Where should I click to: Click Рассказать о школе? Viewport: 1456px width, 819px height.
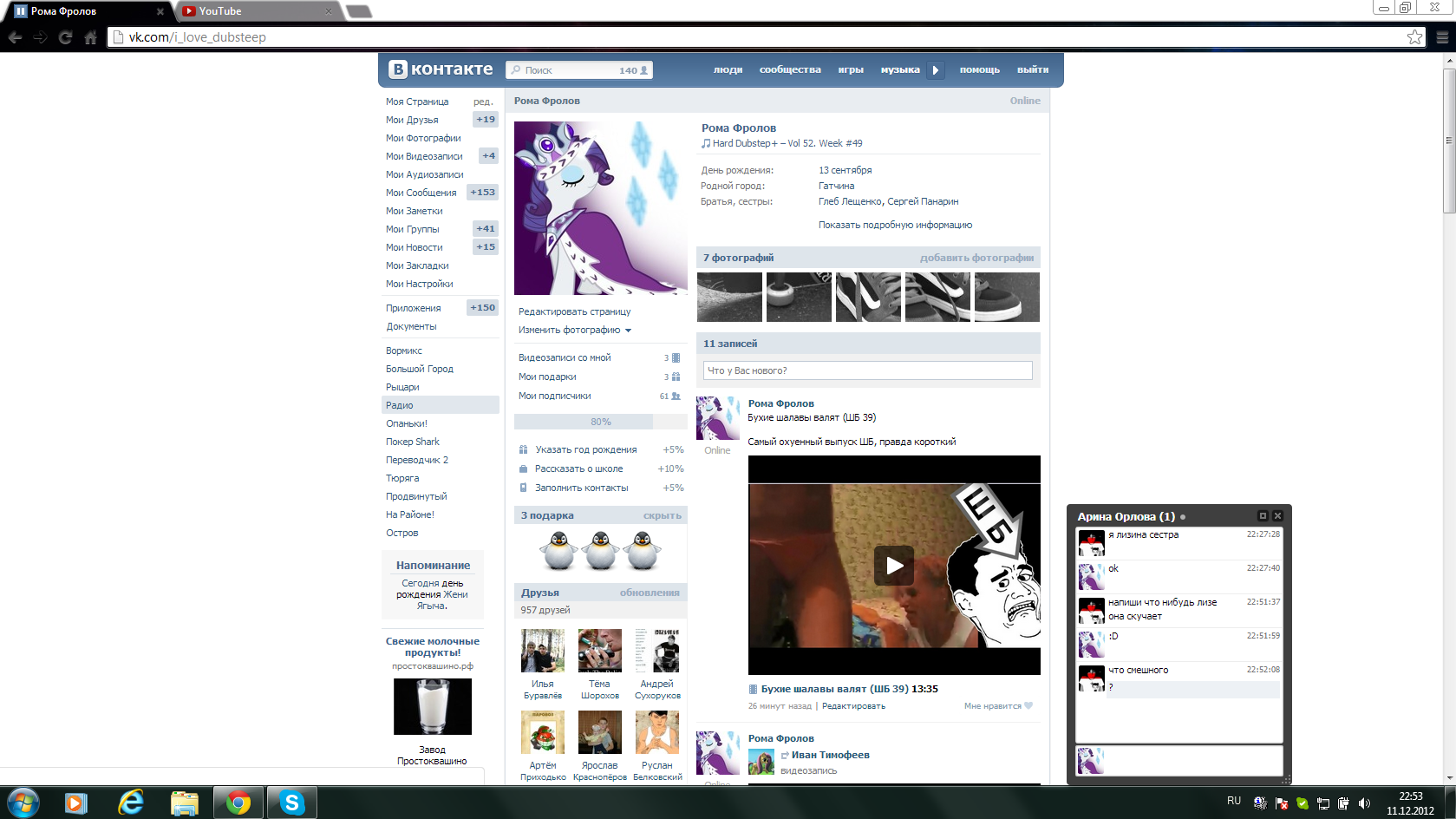(579, 468)
